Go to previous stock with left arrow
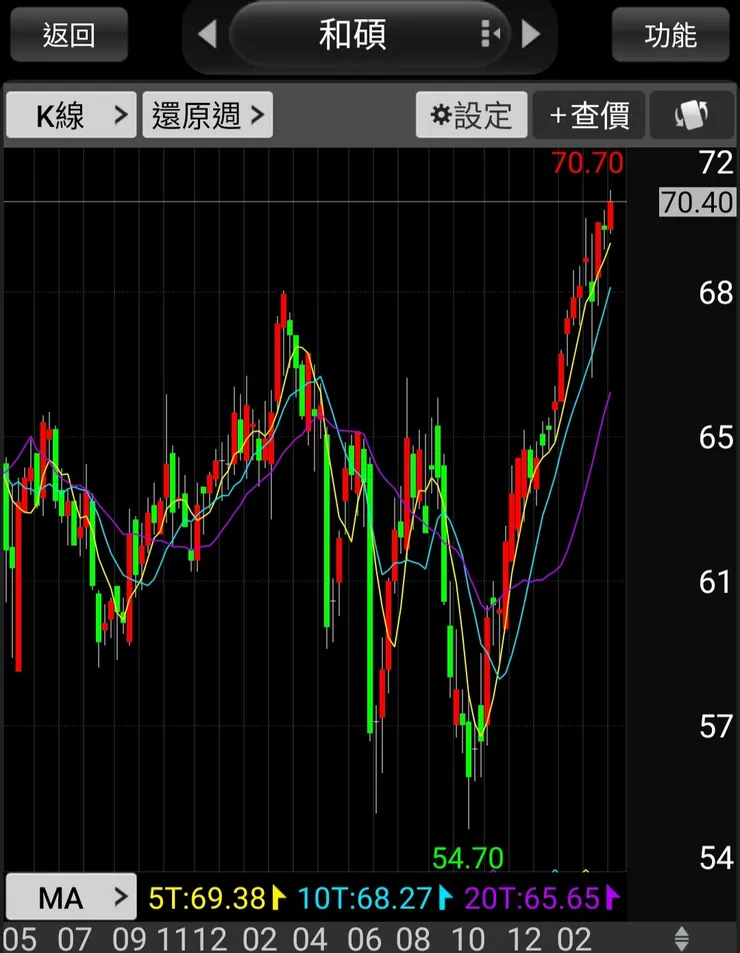Image resolution: width=740 pixels, height=953 pixels. click(x=208, y=34)
